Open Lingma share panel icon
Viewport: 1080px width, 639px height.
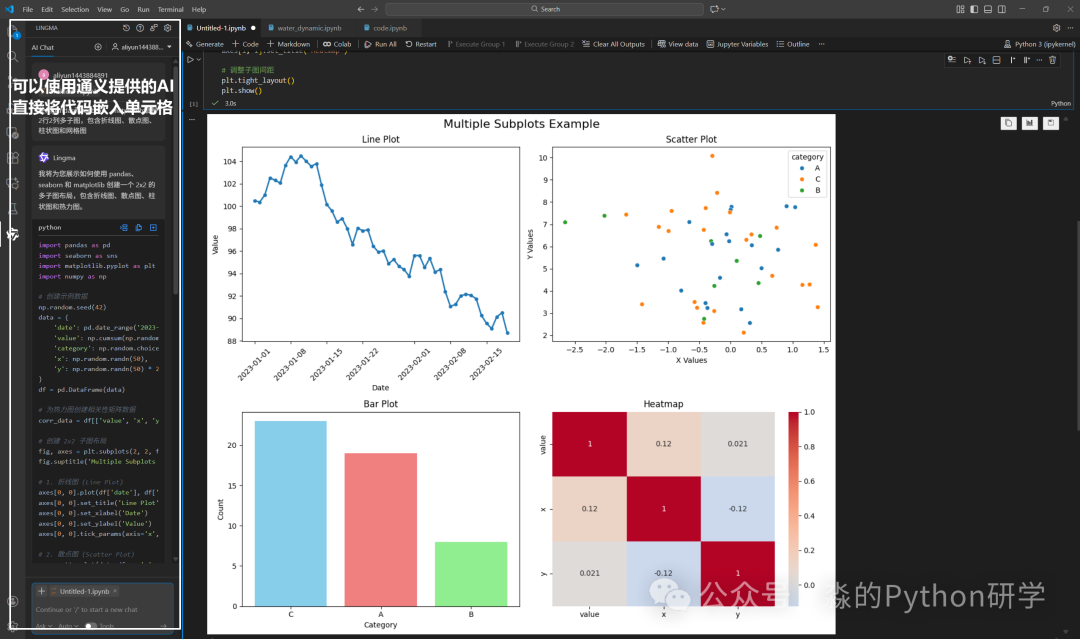(x=154, y=28)
